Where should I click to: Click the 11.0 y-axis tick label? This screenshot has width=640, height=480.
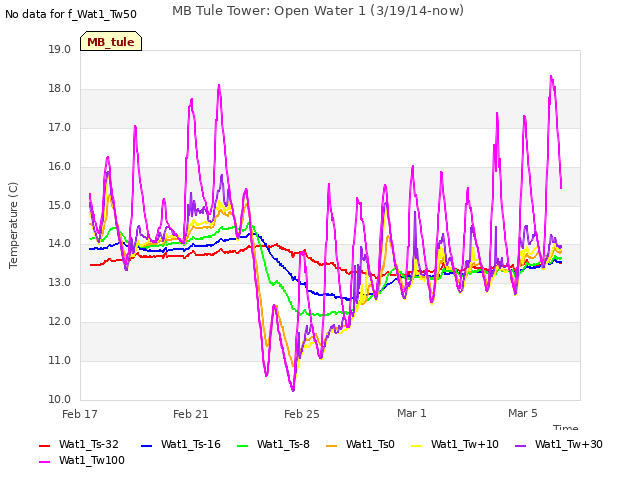click(60, 361)
